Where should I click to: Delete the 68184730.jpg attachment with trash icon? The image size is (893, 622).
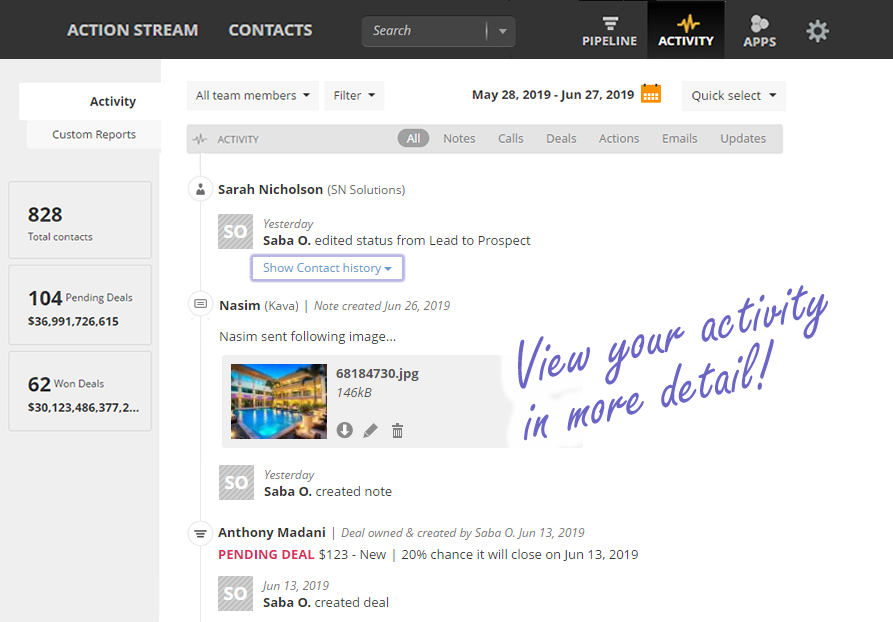click(x=398, y=431)
